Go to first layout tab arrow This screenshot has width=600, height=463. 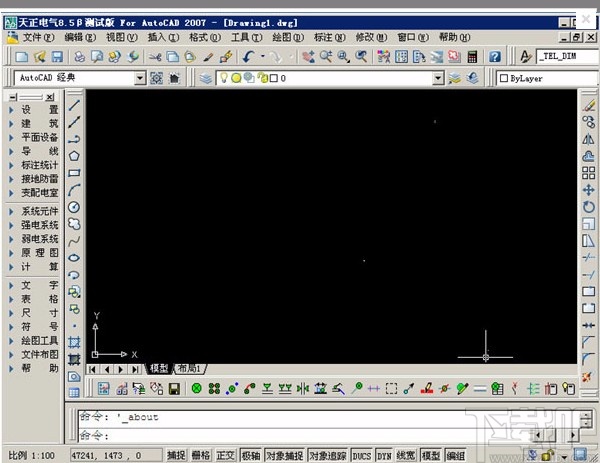point(92,369)
